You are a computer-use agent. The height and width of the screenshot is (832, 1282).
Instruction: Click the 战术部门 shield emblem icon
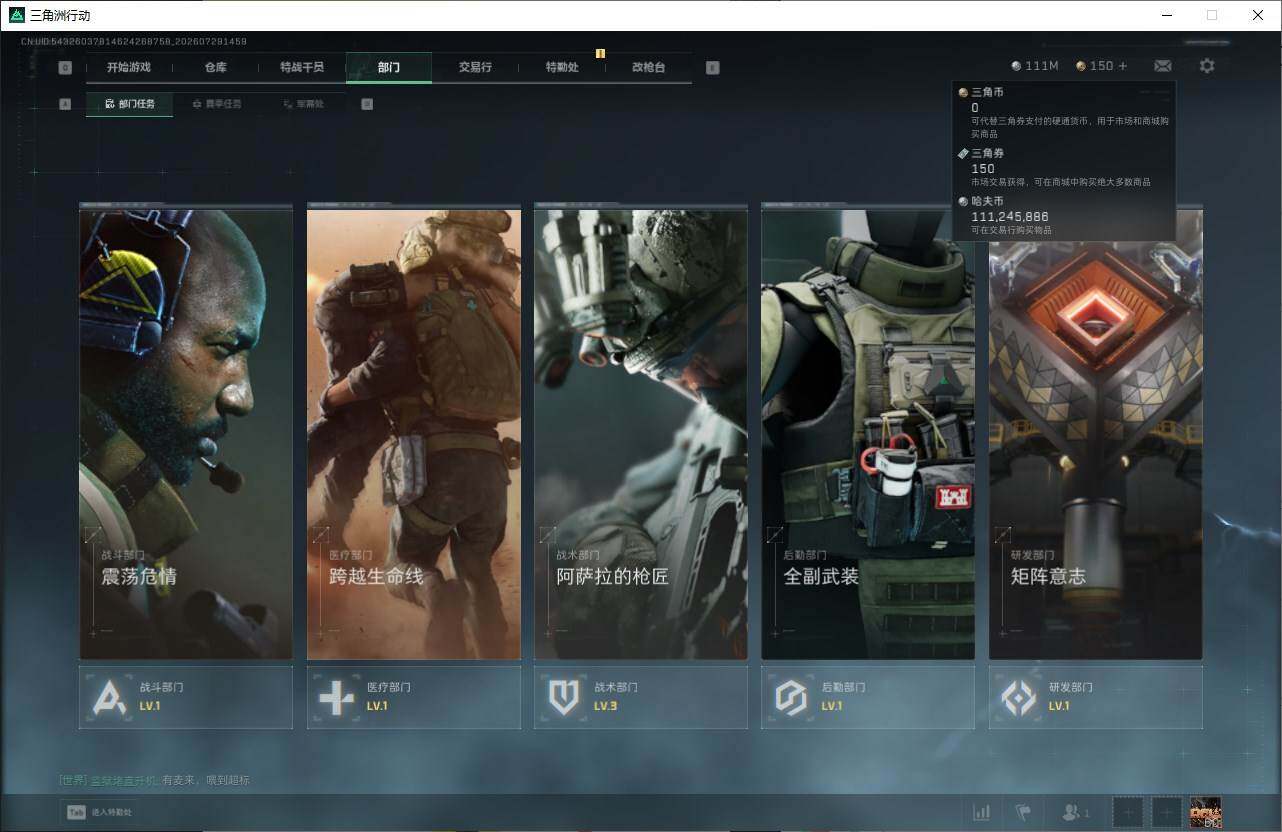564,697
